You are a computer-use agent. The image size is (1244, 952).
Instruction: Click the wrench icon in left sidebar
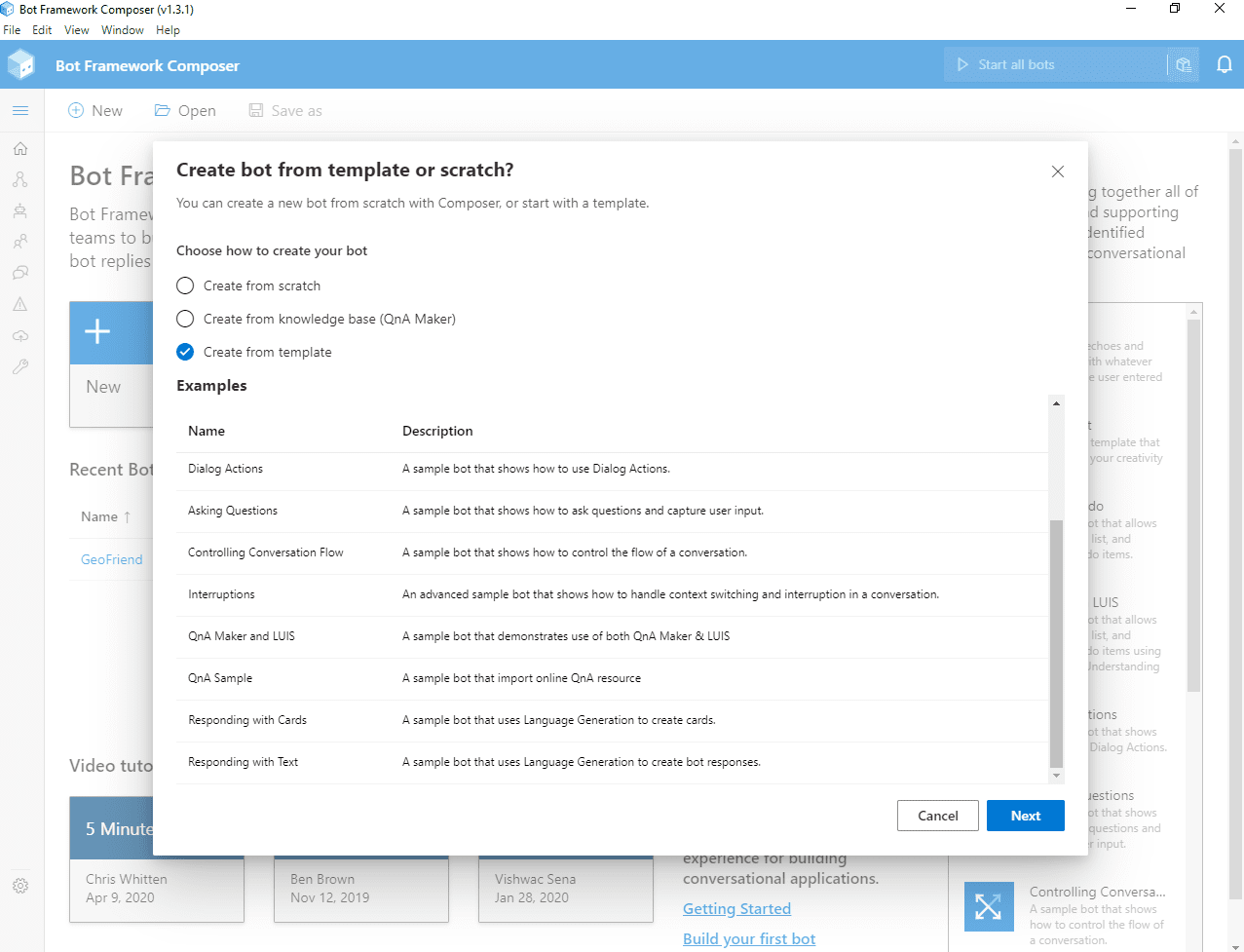point(20,367)
